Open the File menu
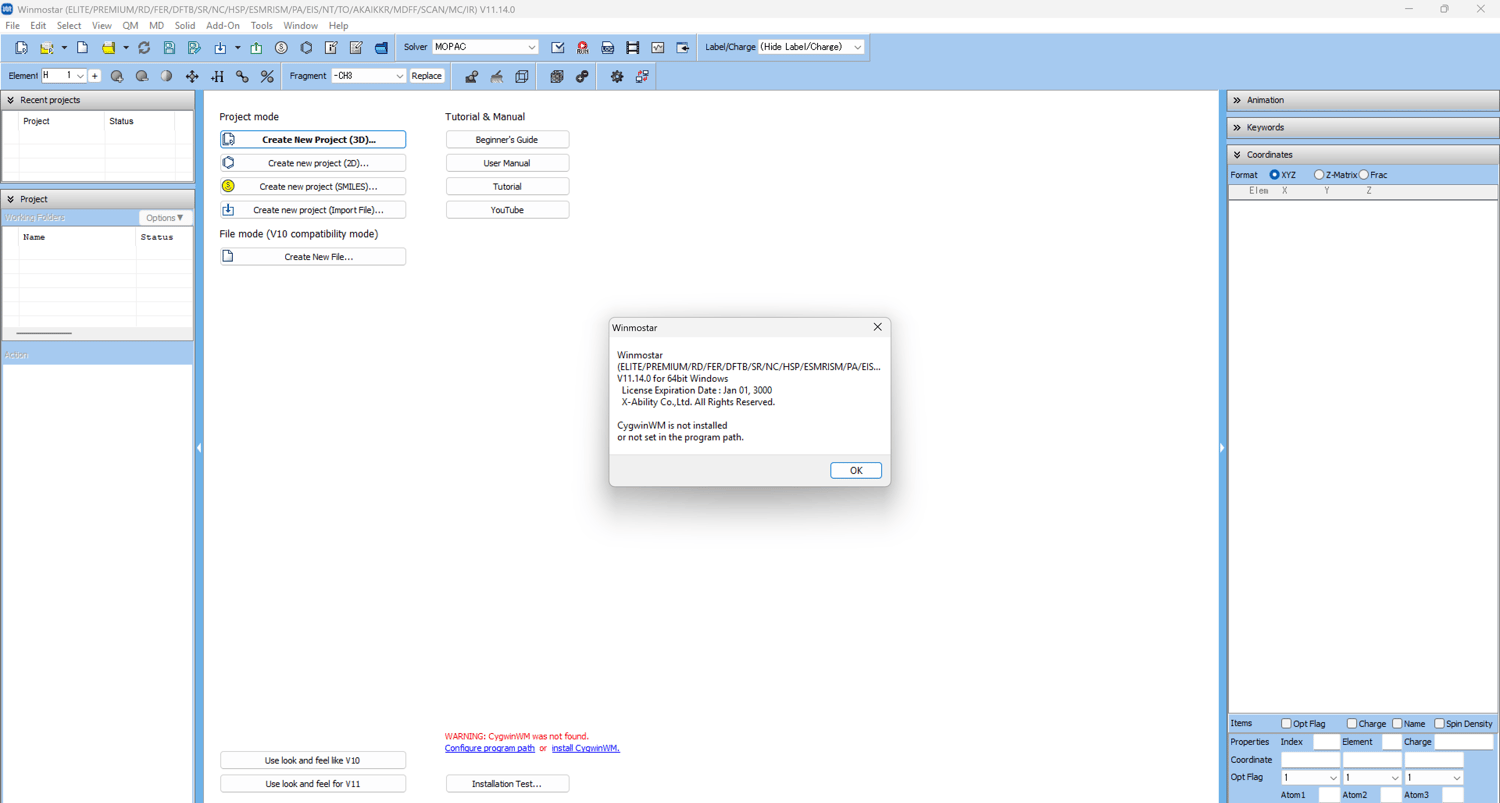 click(x=12, y=26)
